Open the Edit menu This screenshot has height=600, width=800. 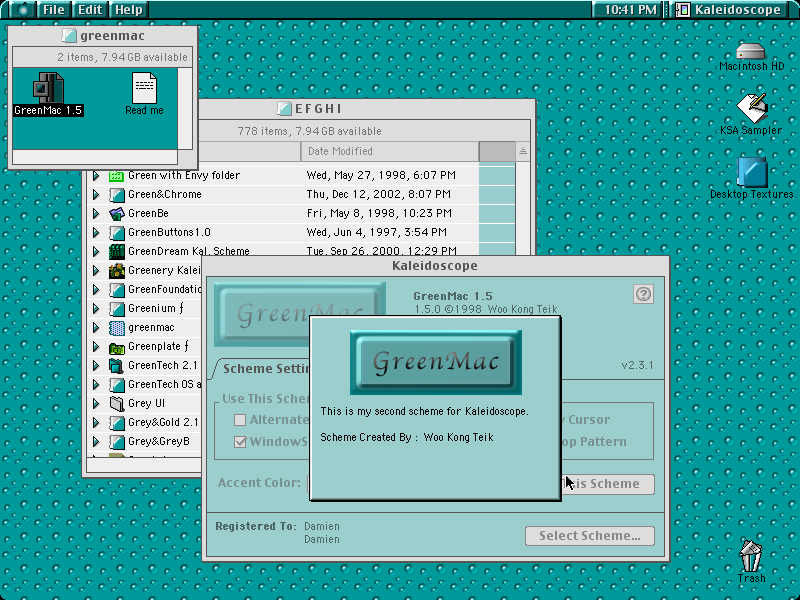click(x=90, y=10)
